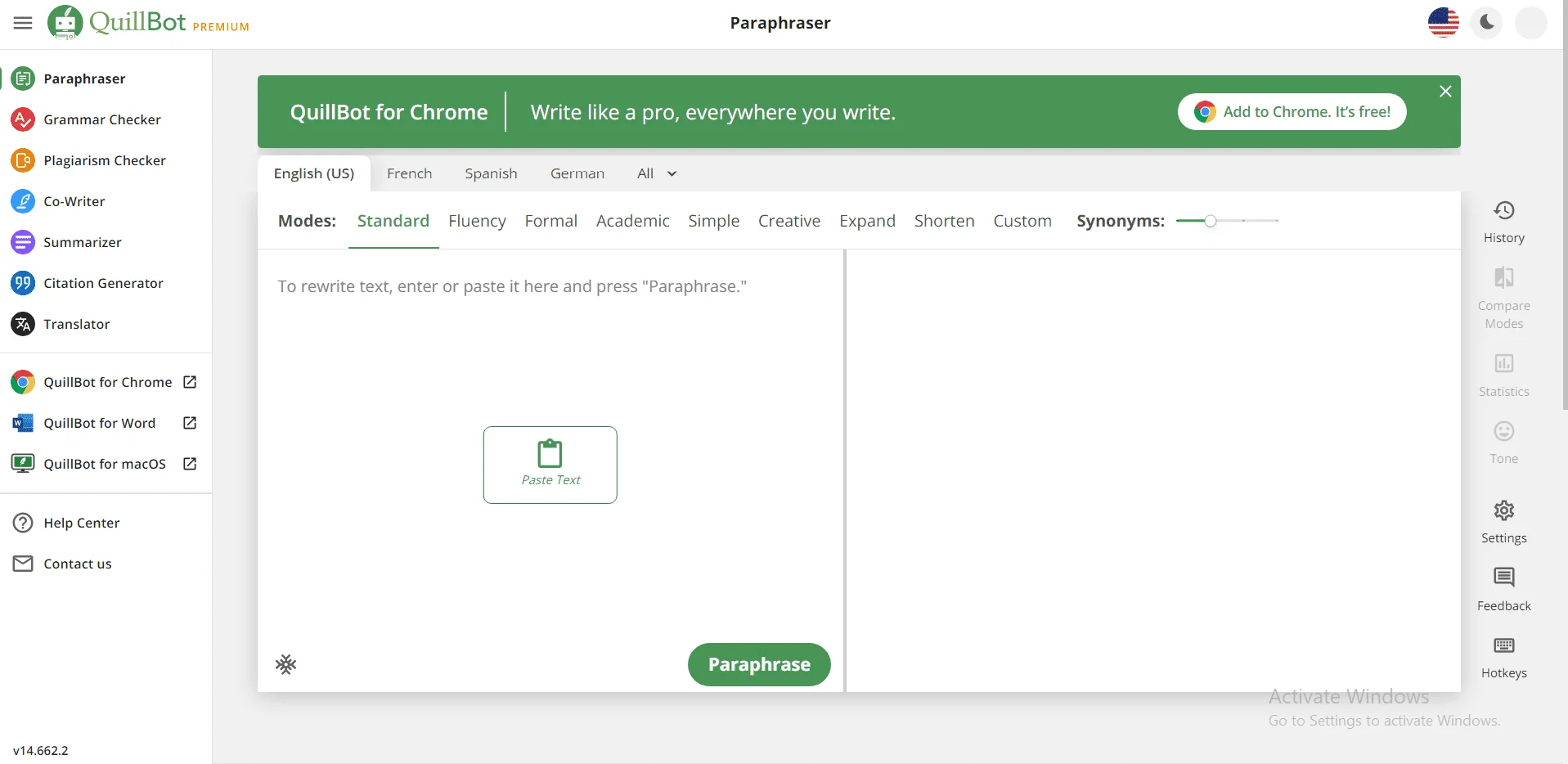Click the freeze words snowflake icon
Viewport: 1568px width, 764px height.
[285, 664]
